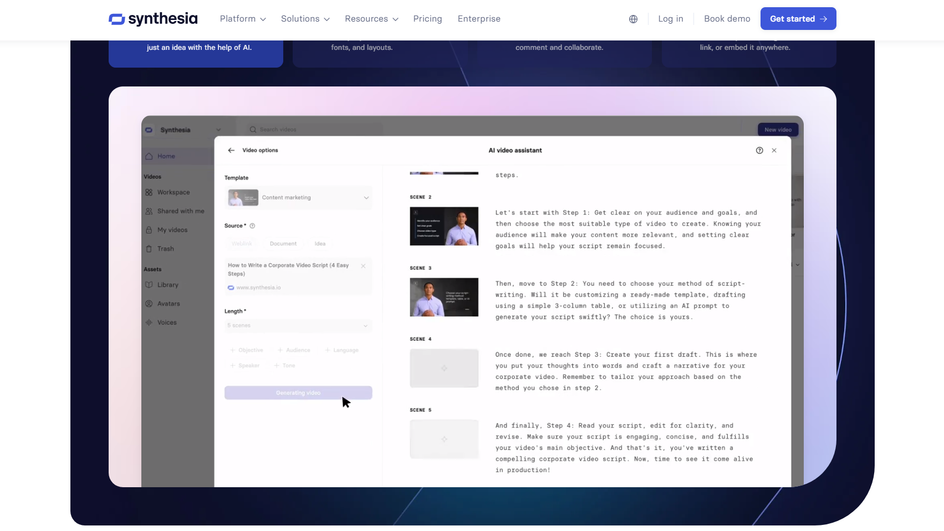Image resolution: width=944 pixels, height=531 pixels.
Task: Click the Trash icon in the sidebar
Action: coord(149,249)
